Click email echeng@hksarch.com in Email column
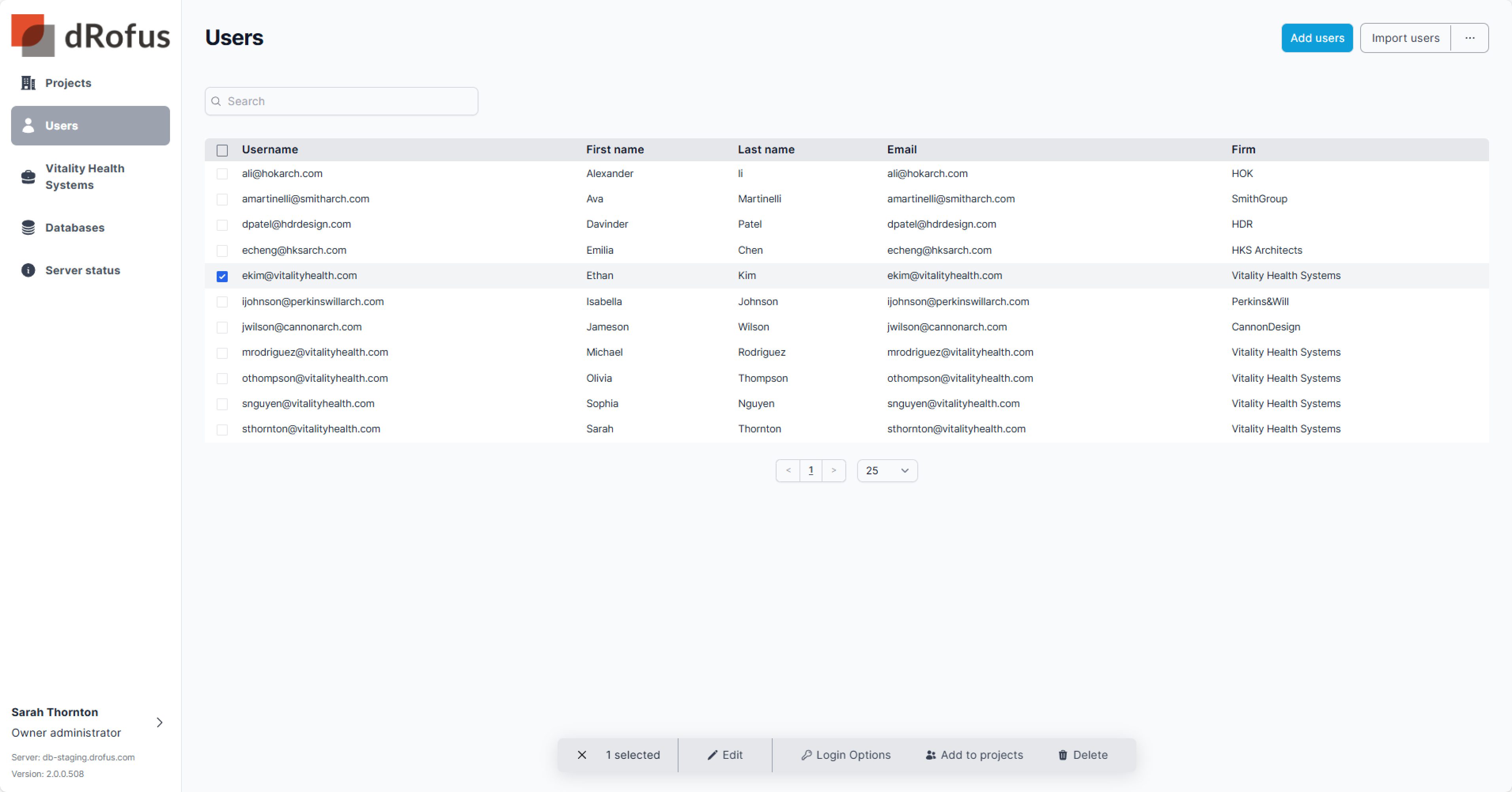Viewport: 1512px width, 792px height. coord(939,250)
